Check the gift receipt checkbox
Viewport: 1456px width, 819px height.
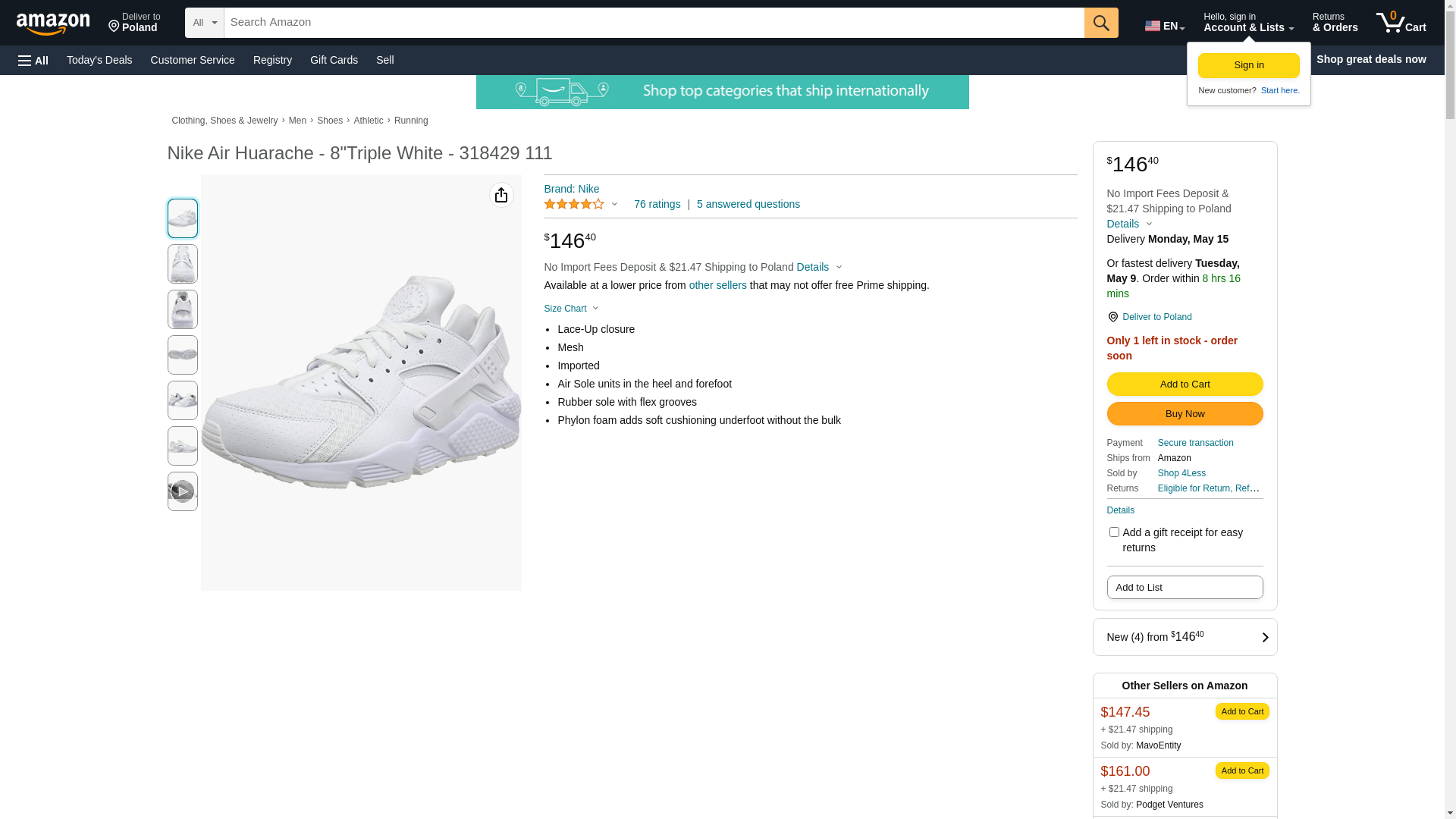click(x=1114, y=532)
